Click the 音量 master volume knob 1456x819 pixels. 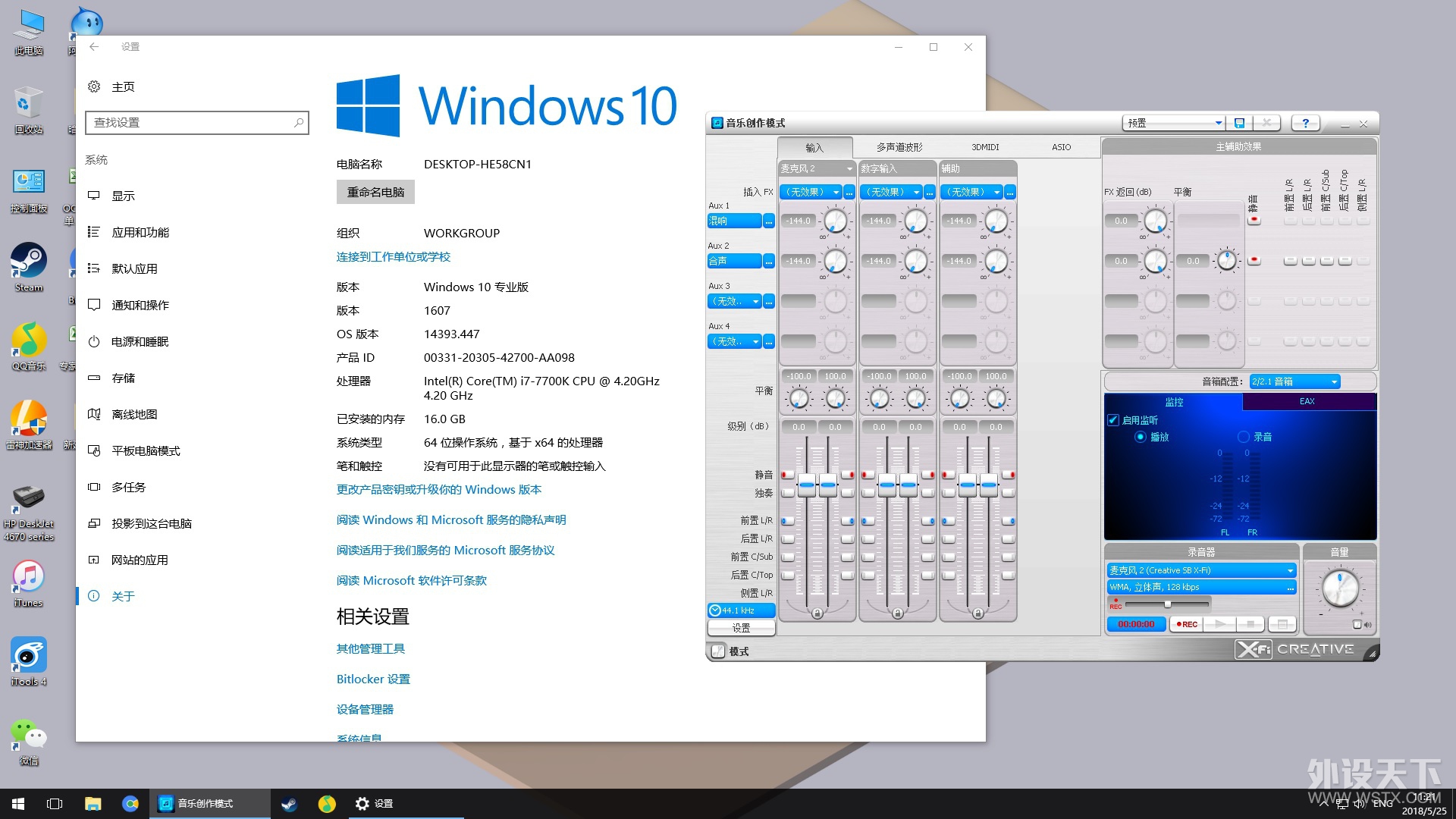coord(1340,589)
